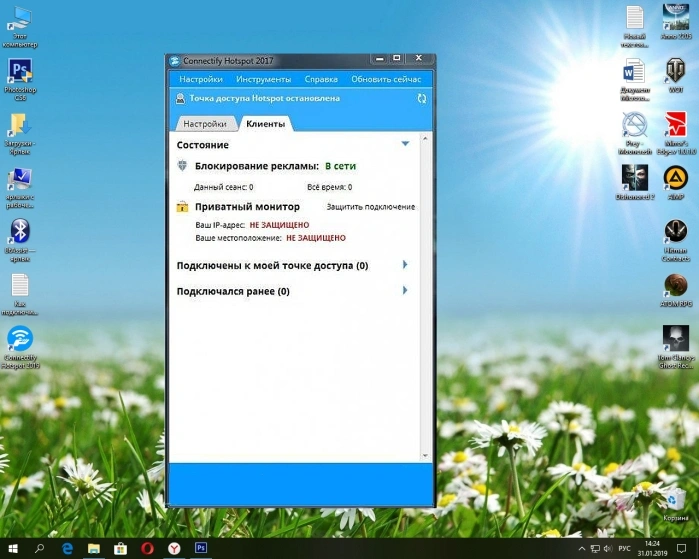The image size is (699, 559).
Task: Select the Connectify Hotspot 2019 desktop icon
Action: (20, 348)
